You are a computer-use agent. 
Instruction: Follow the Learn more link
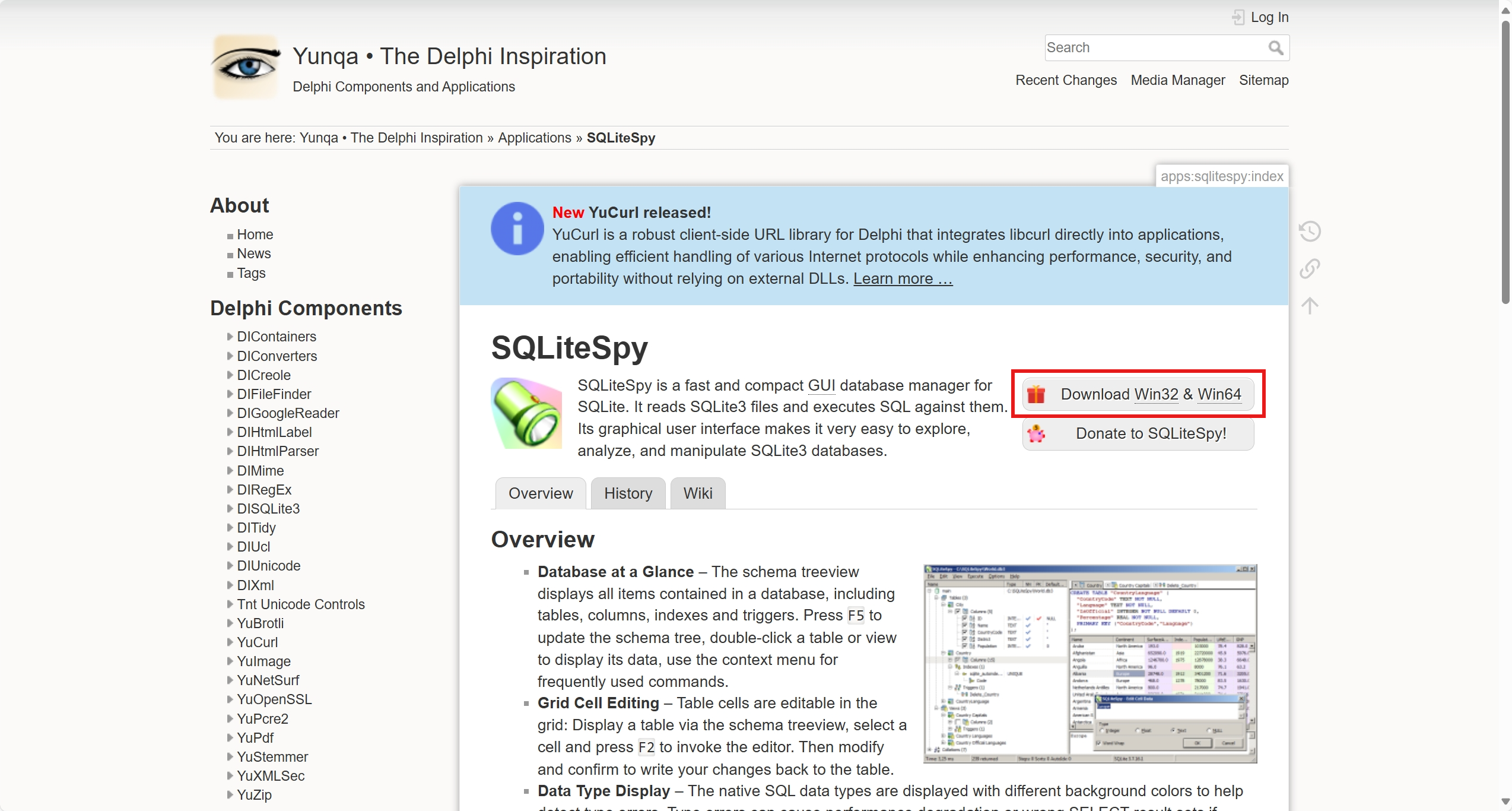click(903, 279)
